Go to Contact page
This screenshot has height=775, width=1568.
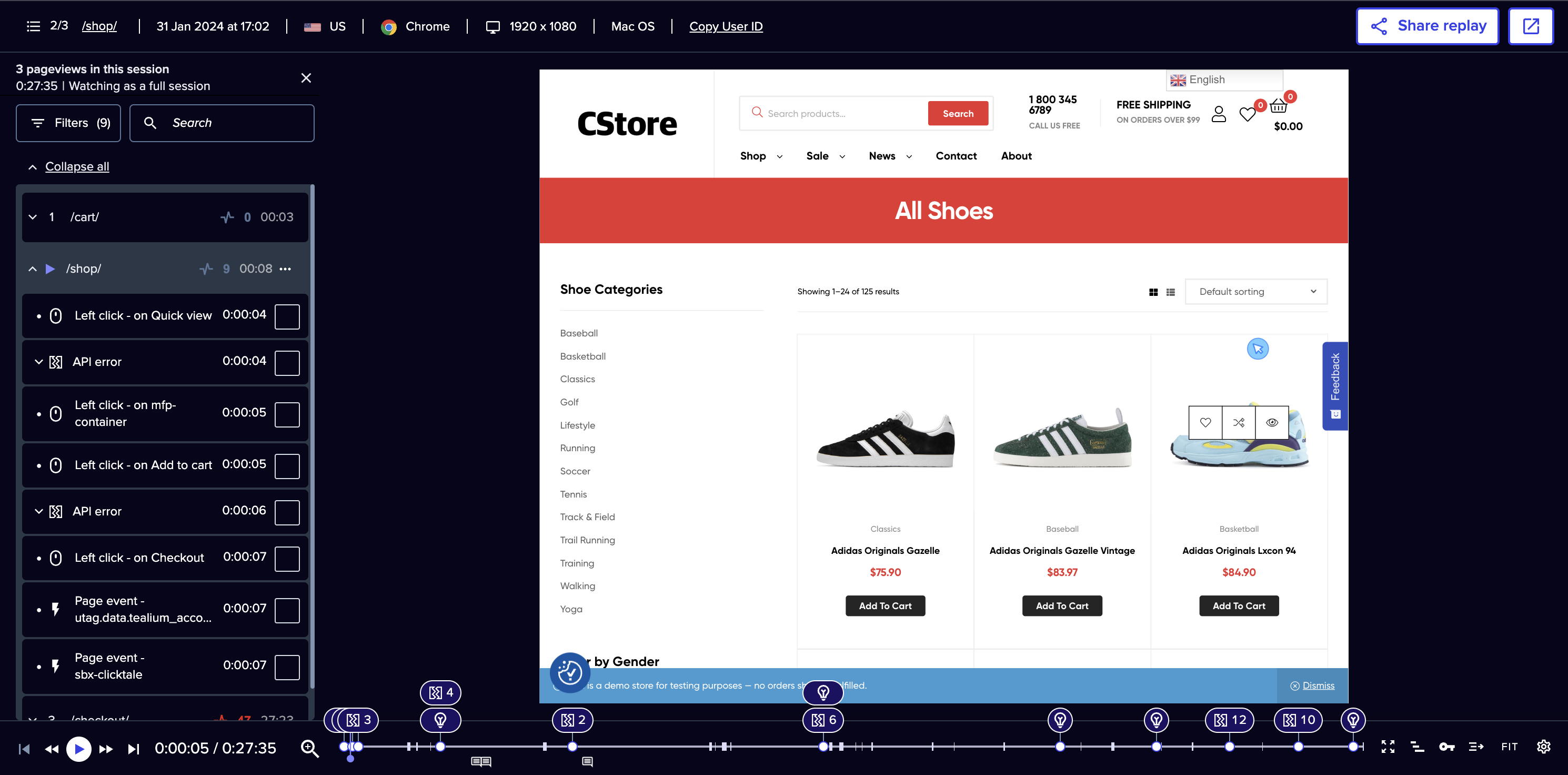tap(956, 156)
